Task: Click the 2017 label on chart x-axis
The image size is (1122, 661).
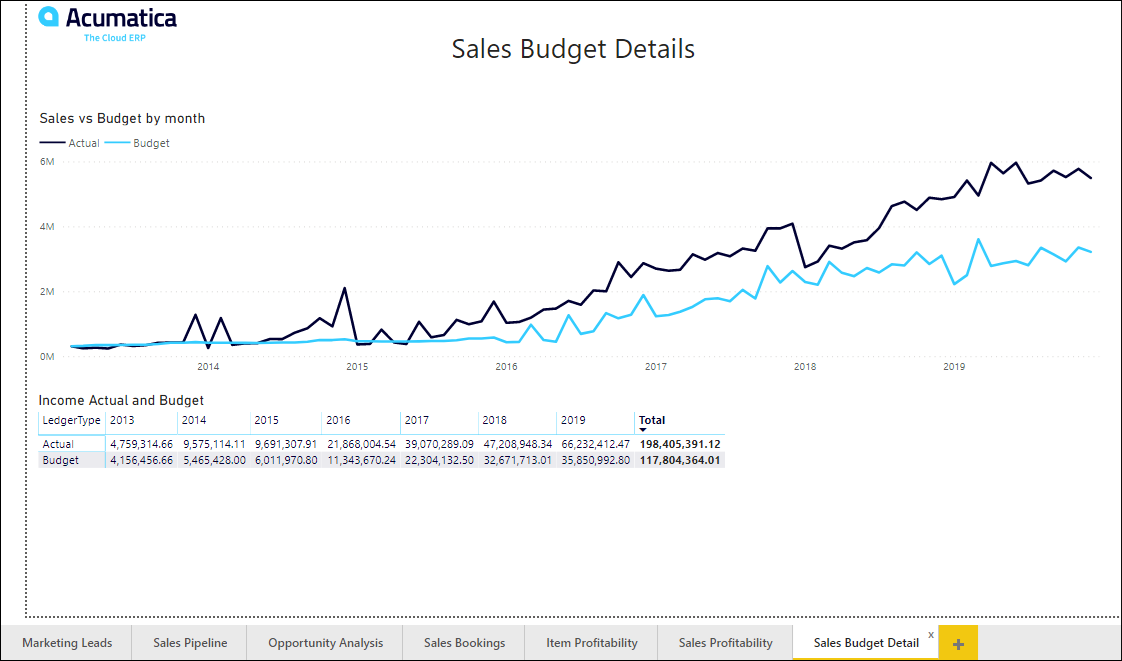Action: pos(656,367)
